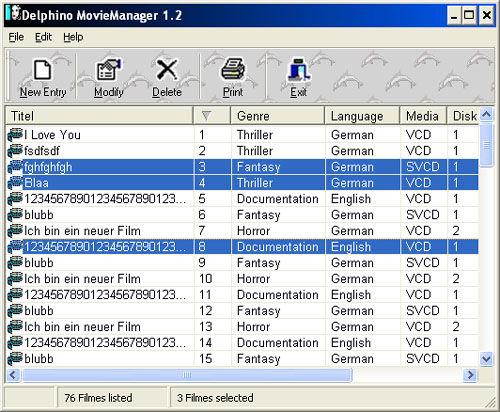500x412 pixels.
Task: Click 'Fantasy' genre in row 3
Action: [259, 167]
